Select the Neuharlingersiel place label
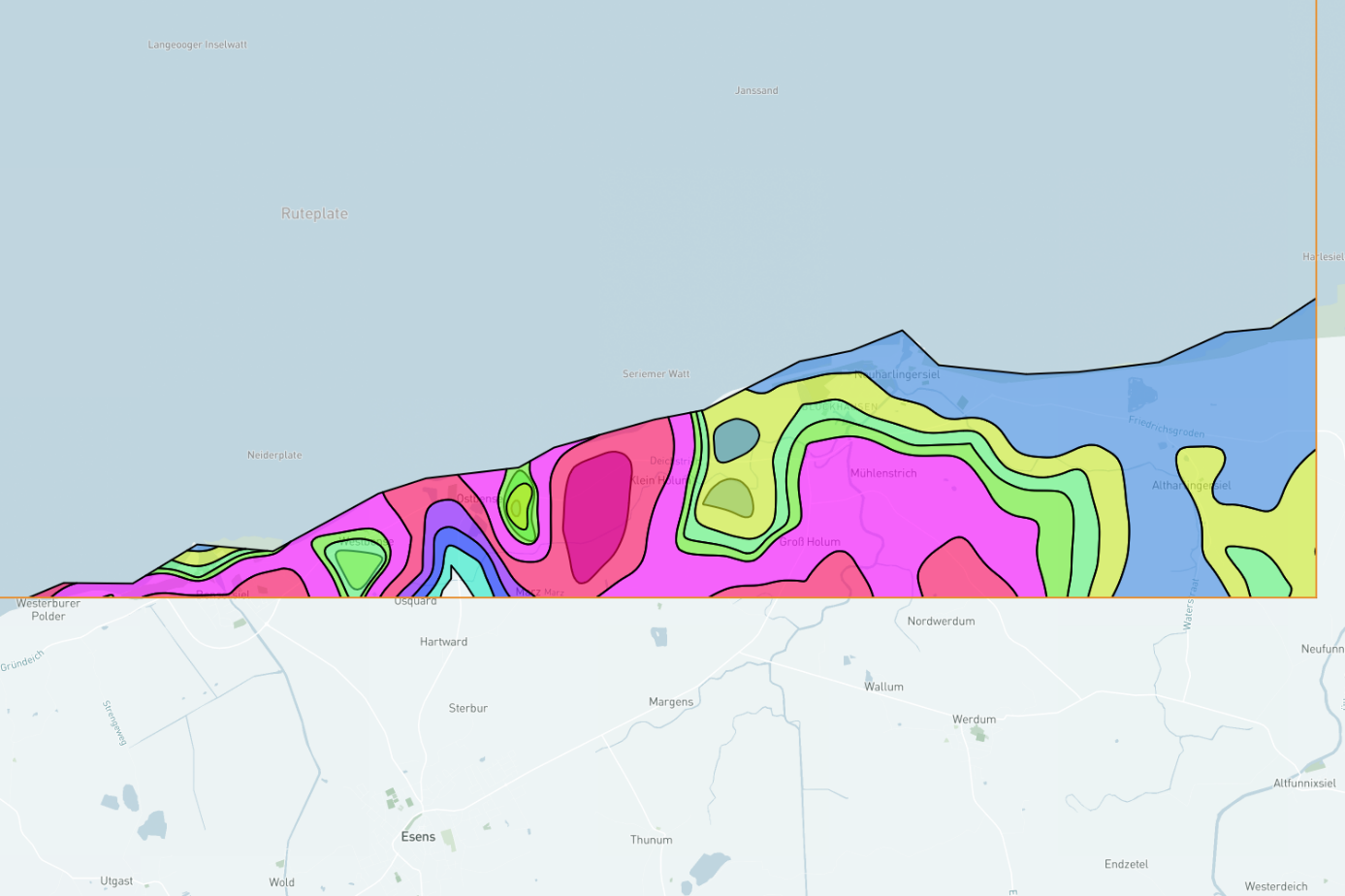 pyautogui.click(x=897, y=374)
